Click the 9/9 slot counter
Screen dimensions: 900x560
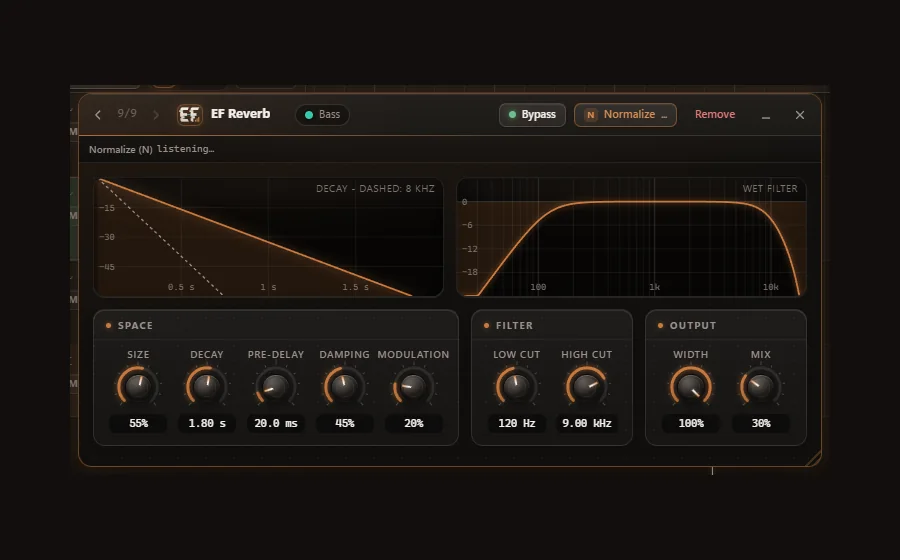point(127,114)
